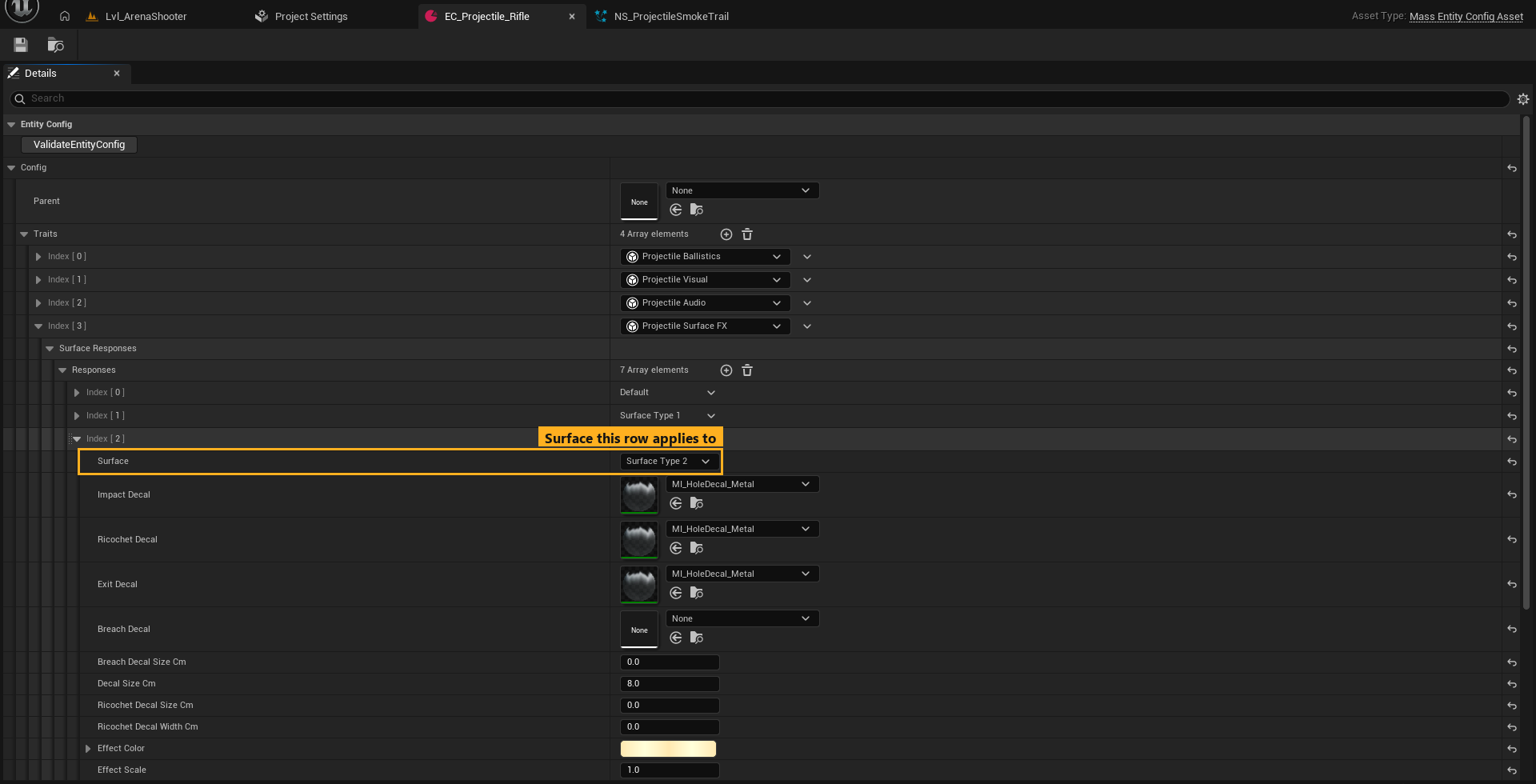Expand the Effect Color property
The width and height of the screenshot is (1536, 784).
pyautogui.click(x=88, y=749)
